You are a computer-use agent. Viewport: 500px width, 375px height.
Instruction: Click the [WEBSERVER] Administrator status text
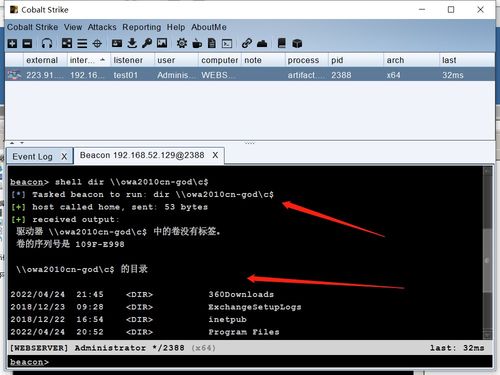(78, 348)
